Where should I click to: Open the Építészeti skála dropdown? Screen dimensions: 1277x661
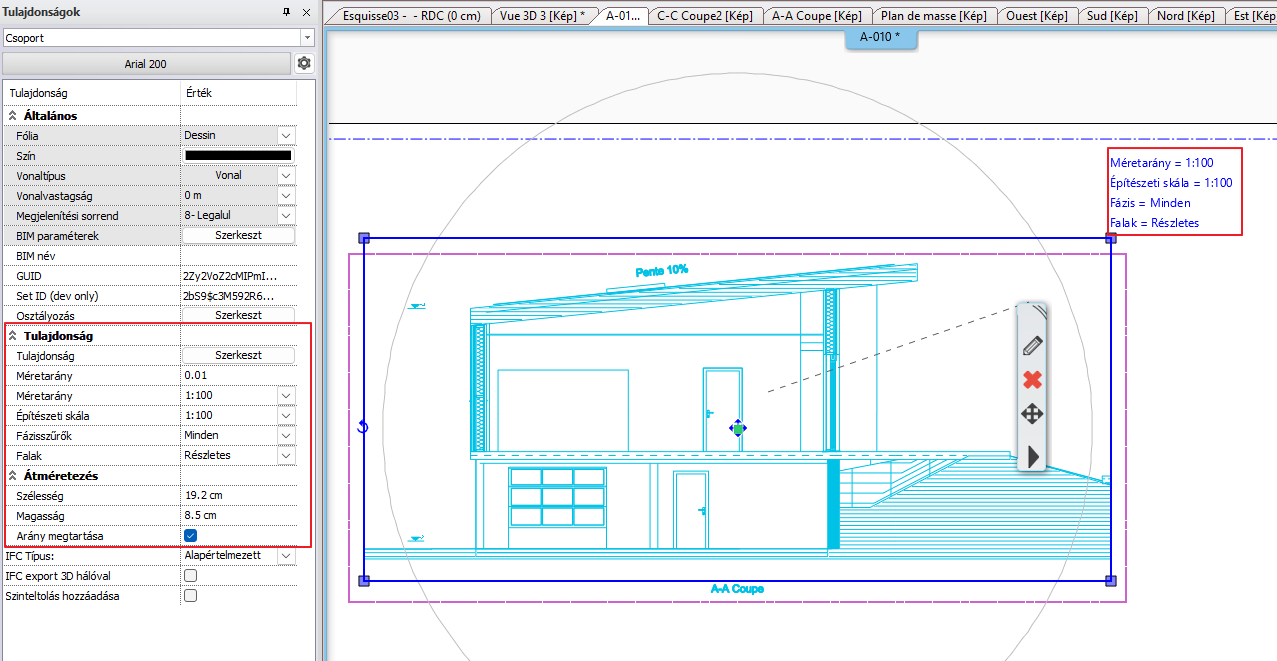point(286,415)
